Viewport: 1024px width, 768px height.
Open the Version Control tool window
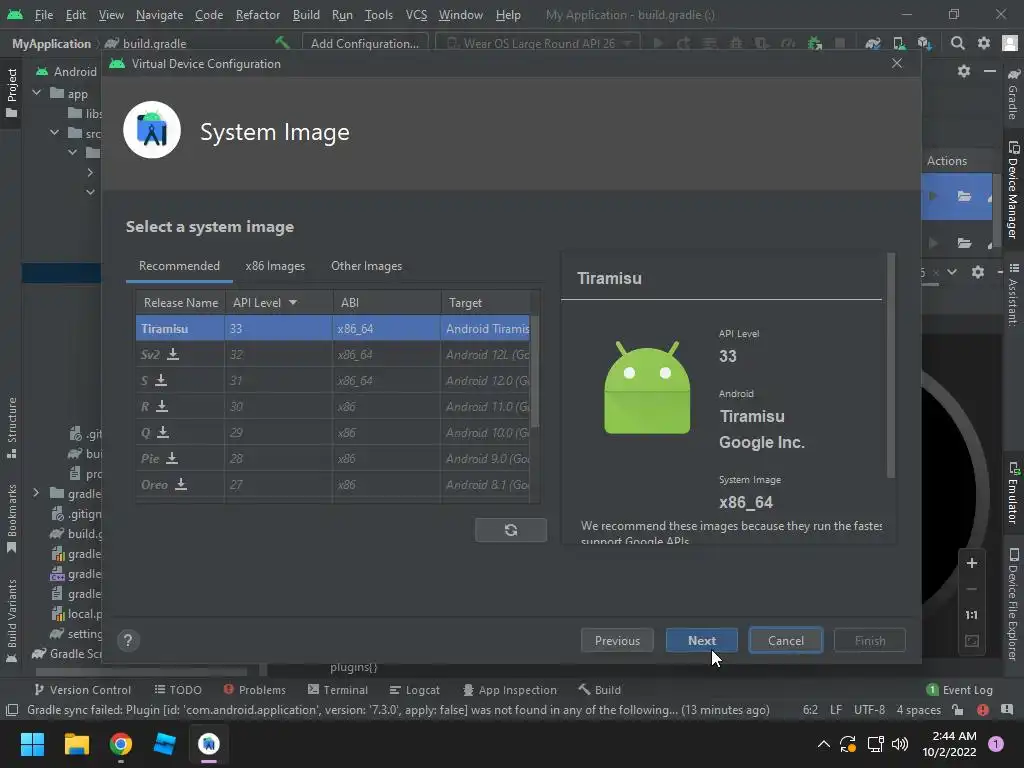[82, 690]
